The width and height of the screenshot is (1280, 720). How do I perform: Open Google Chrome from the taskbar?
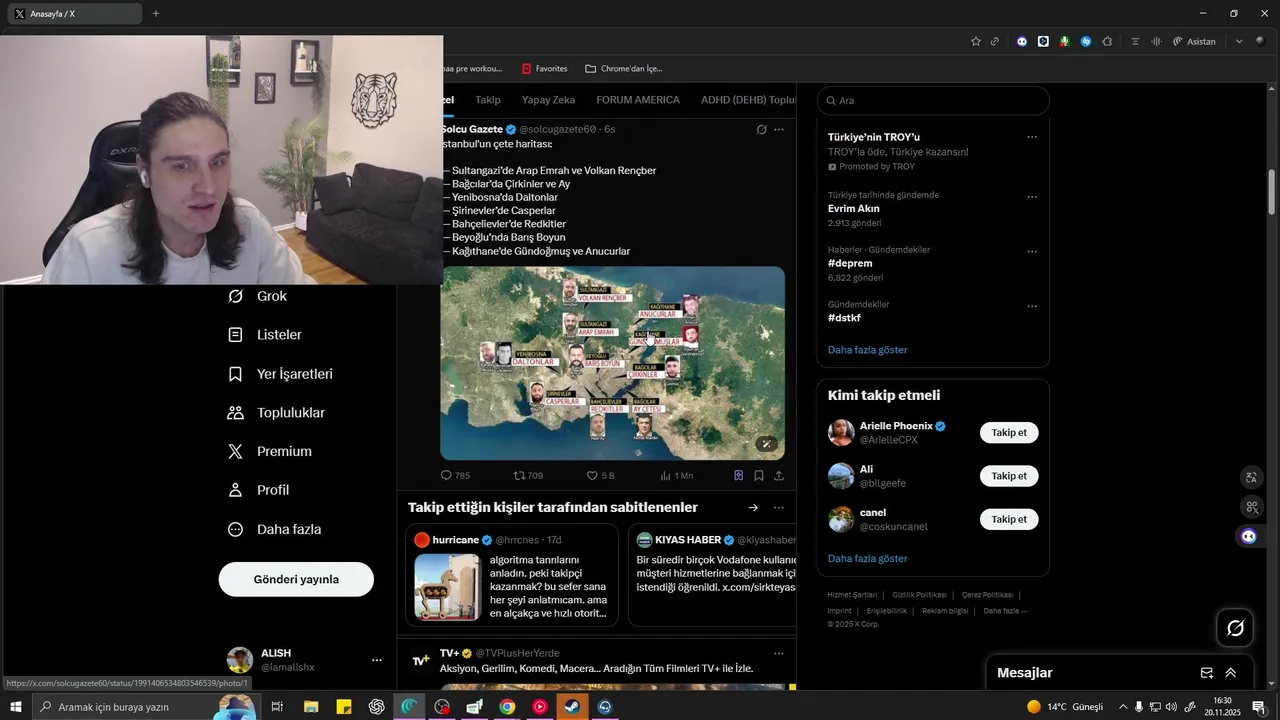pyautogui.click(x=507, y=707)
